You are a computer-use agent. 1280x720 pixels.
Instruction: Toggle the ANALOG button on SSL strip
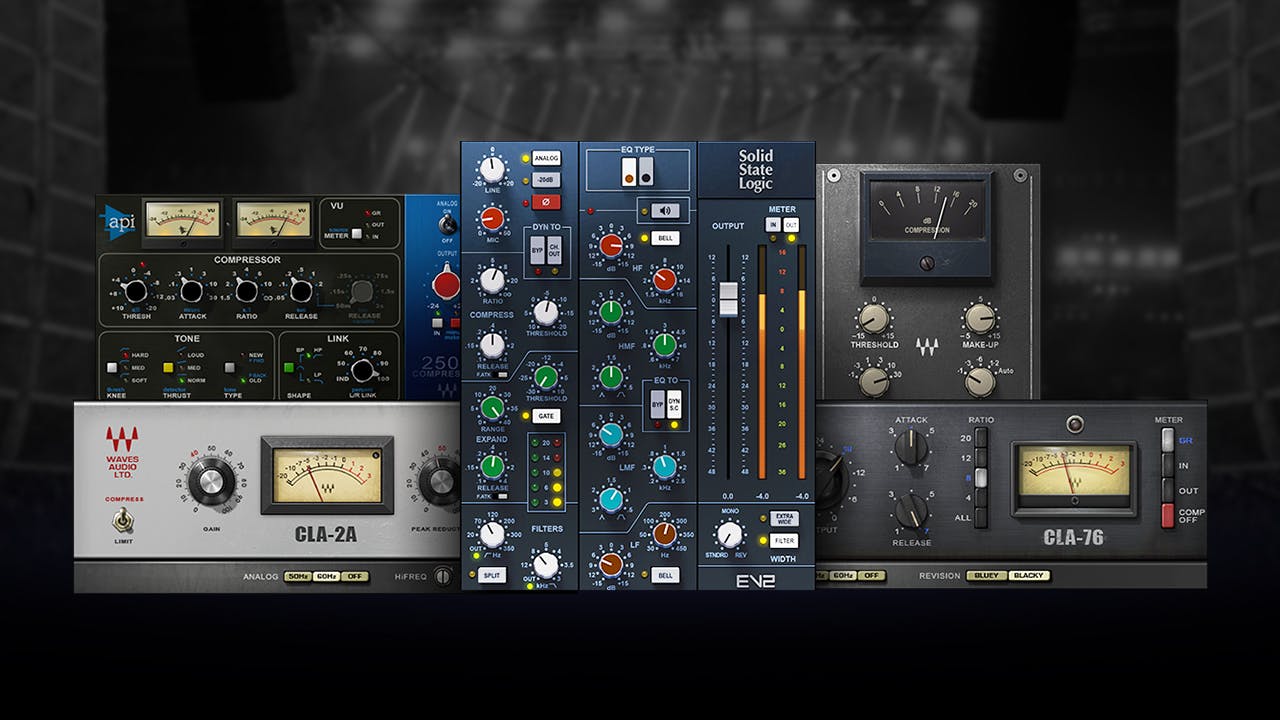(x=545, y=158)
